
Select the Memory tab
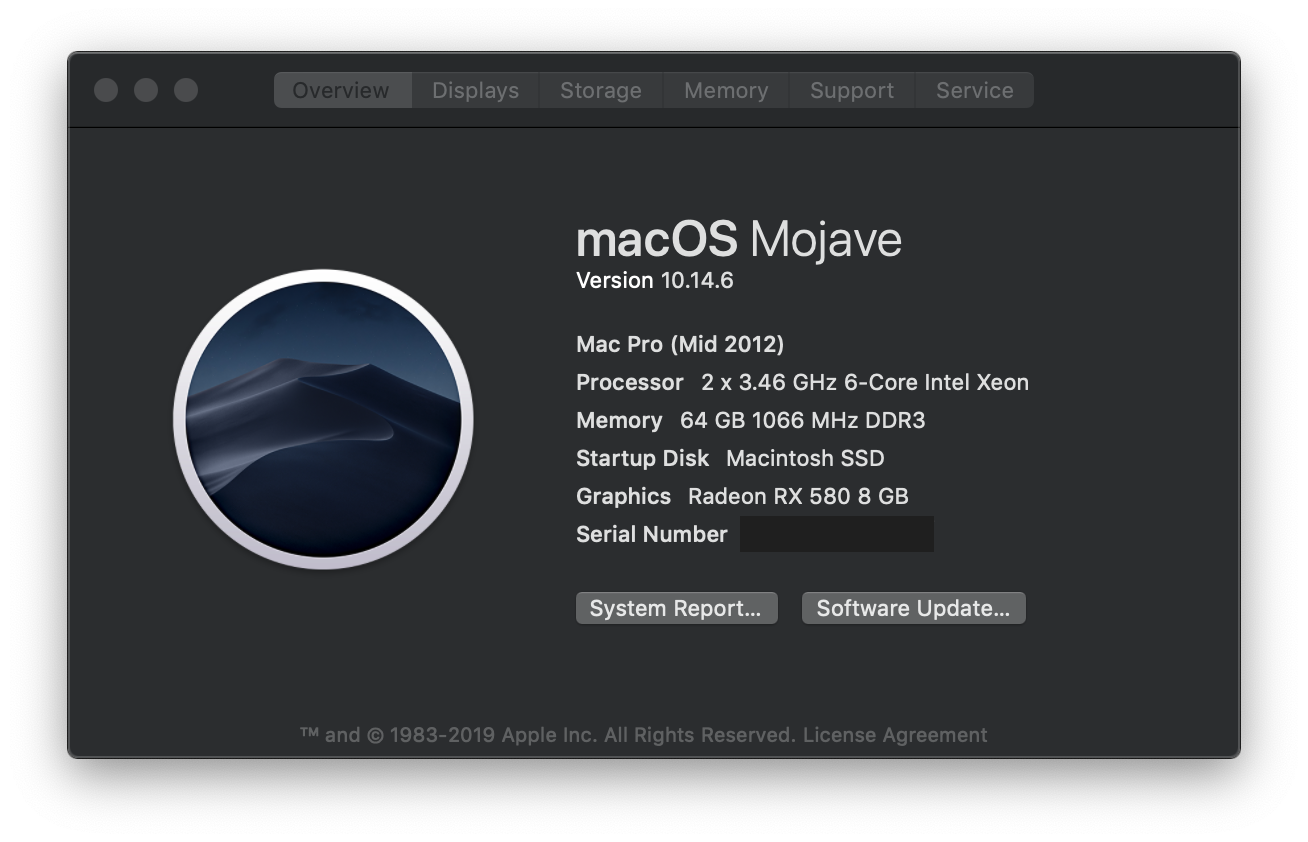pos(726,90)
